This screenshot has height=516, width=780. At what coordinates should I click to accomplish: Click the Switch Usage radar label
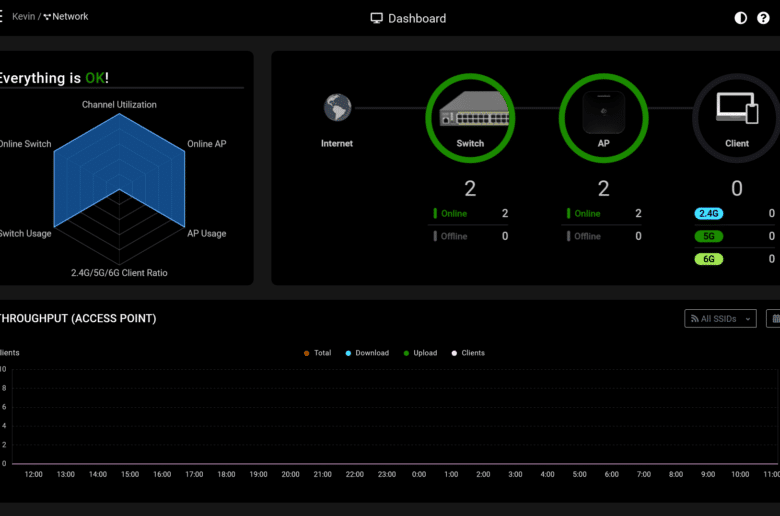[25, 233]
